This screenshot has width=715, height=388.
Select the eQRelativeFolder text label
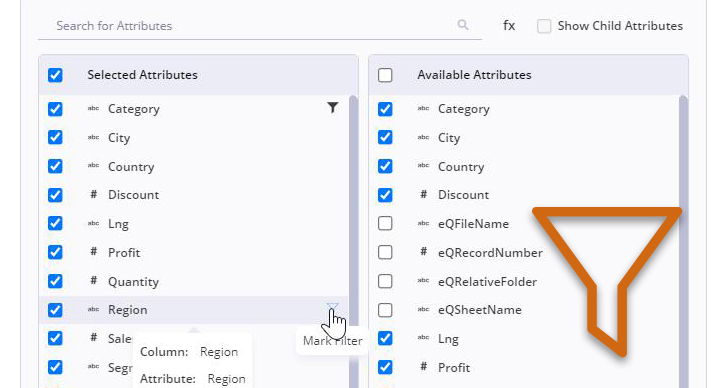pos(487,281)
